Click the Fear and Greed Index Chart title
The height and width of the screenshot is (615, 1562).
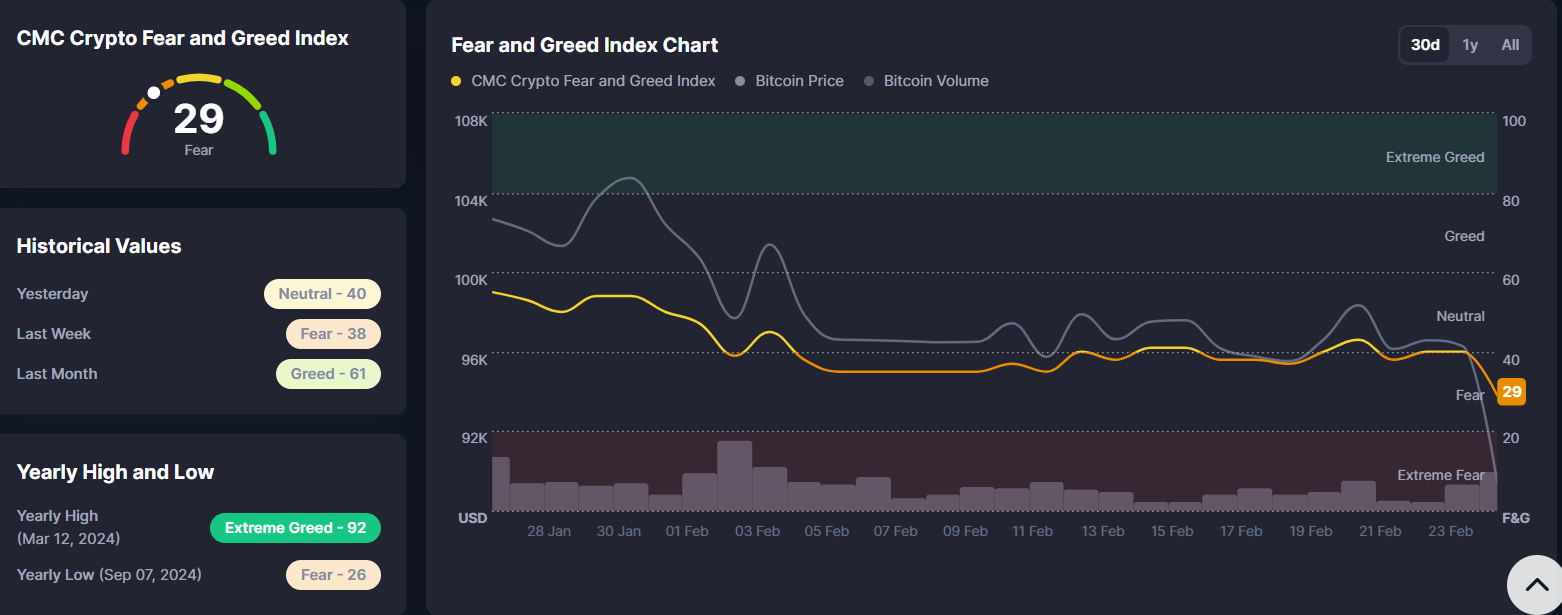click(585, 45)
